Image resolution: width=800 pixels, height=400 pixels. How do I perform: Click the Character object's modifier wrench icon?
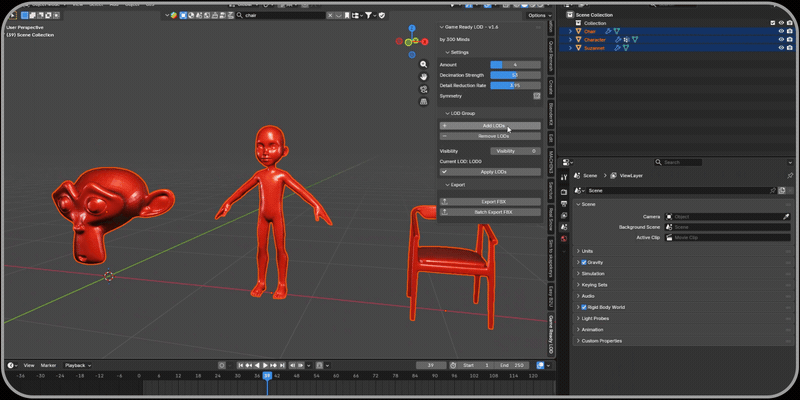pos(617,39)
